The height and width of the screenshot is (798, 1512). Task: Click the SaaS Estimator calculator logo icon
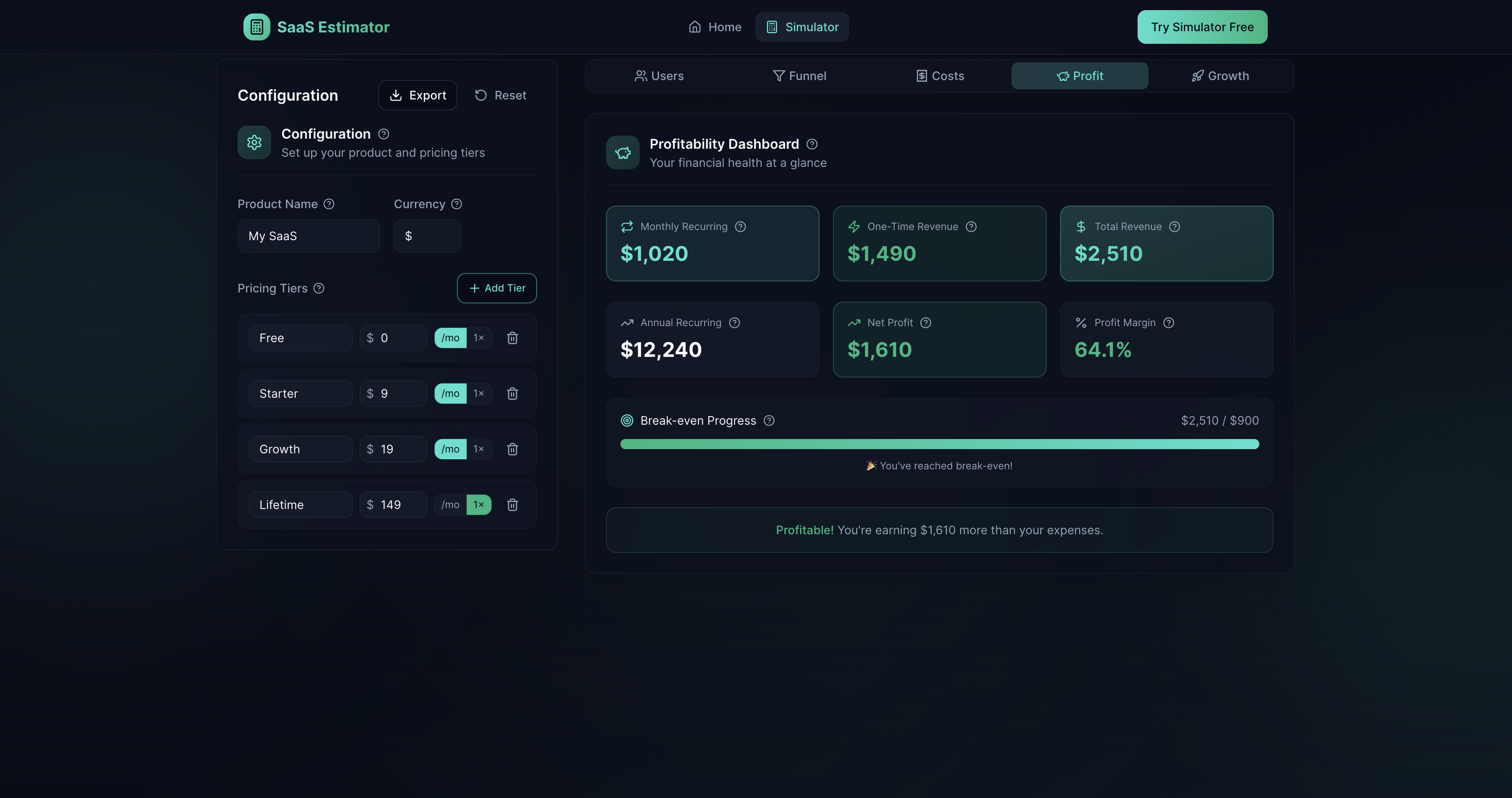tap(256, 27)
